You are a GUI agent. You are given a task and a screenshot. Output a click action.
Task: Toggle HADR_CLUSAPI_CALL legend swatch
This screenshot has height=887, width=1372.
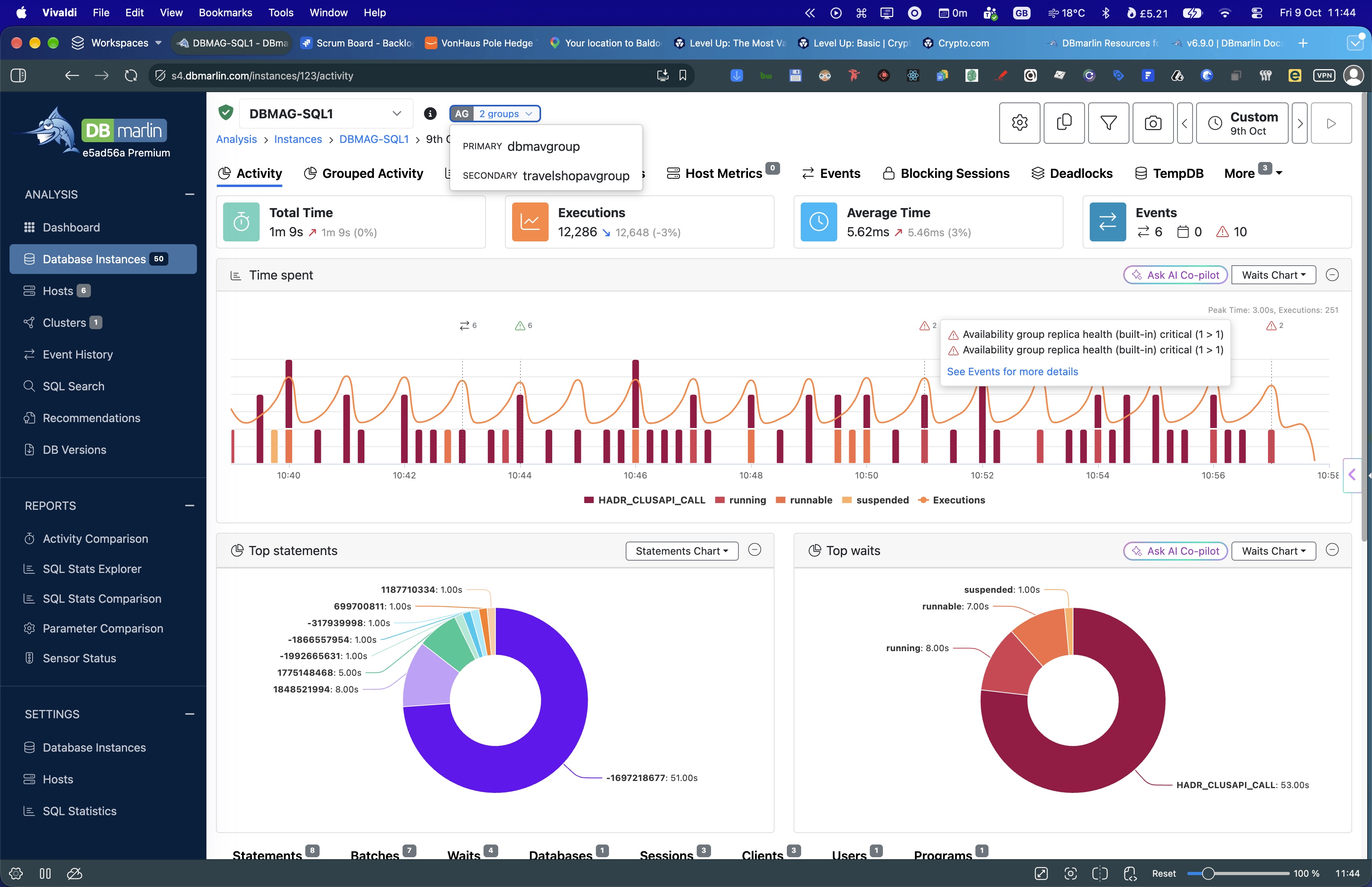coord(589,501)
